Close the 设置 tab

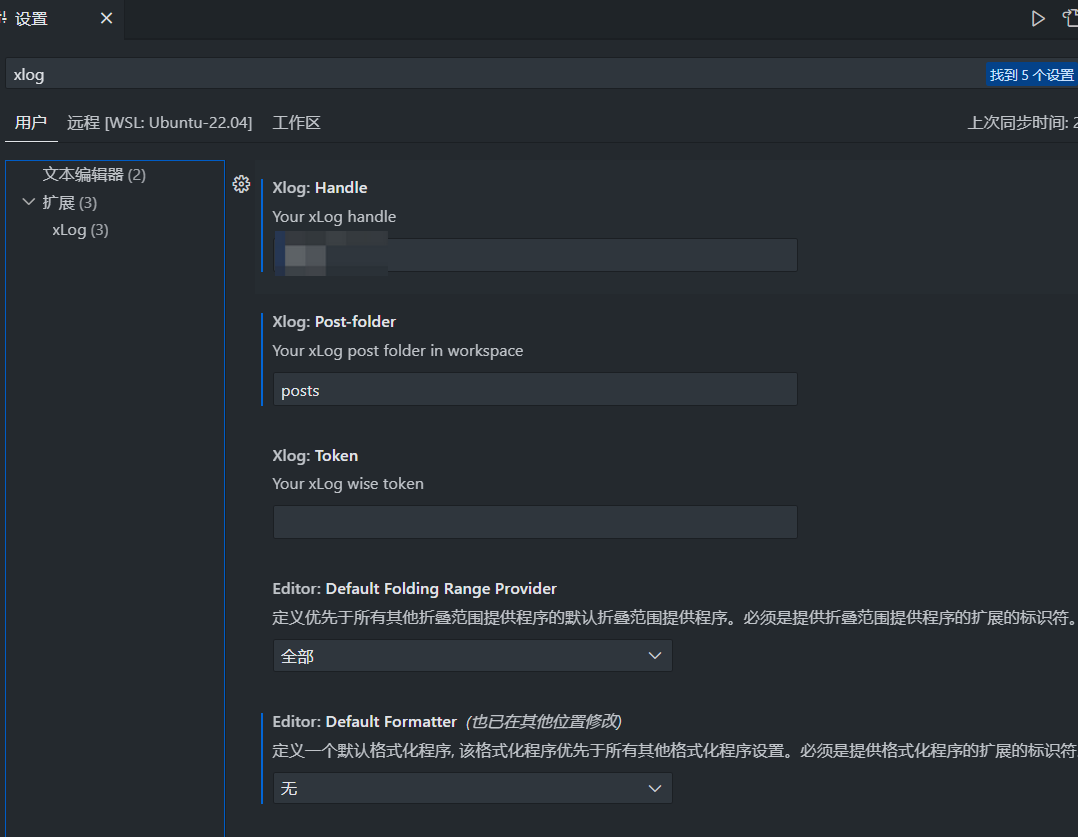(x=107, y=19)
